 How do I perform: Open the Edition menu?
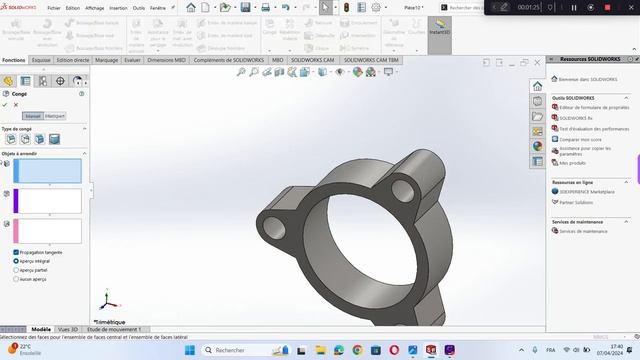coord(73,8)
